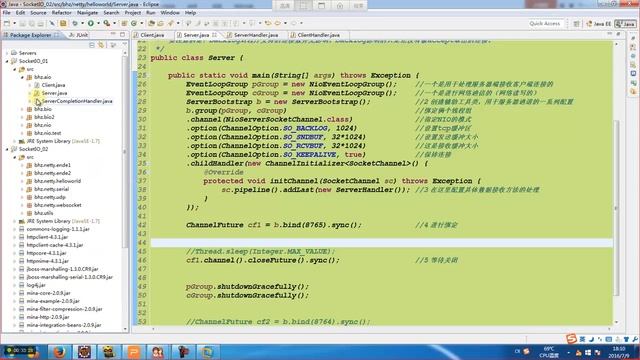The width and height of the screenshot is (640, 360).
Task: Click the New Java Package icon
Action: [x=124, y=24]
